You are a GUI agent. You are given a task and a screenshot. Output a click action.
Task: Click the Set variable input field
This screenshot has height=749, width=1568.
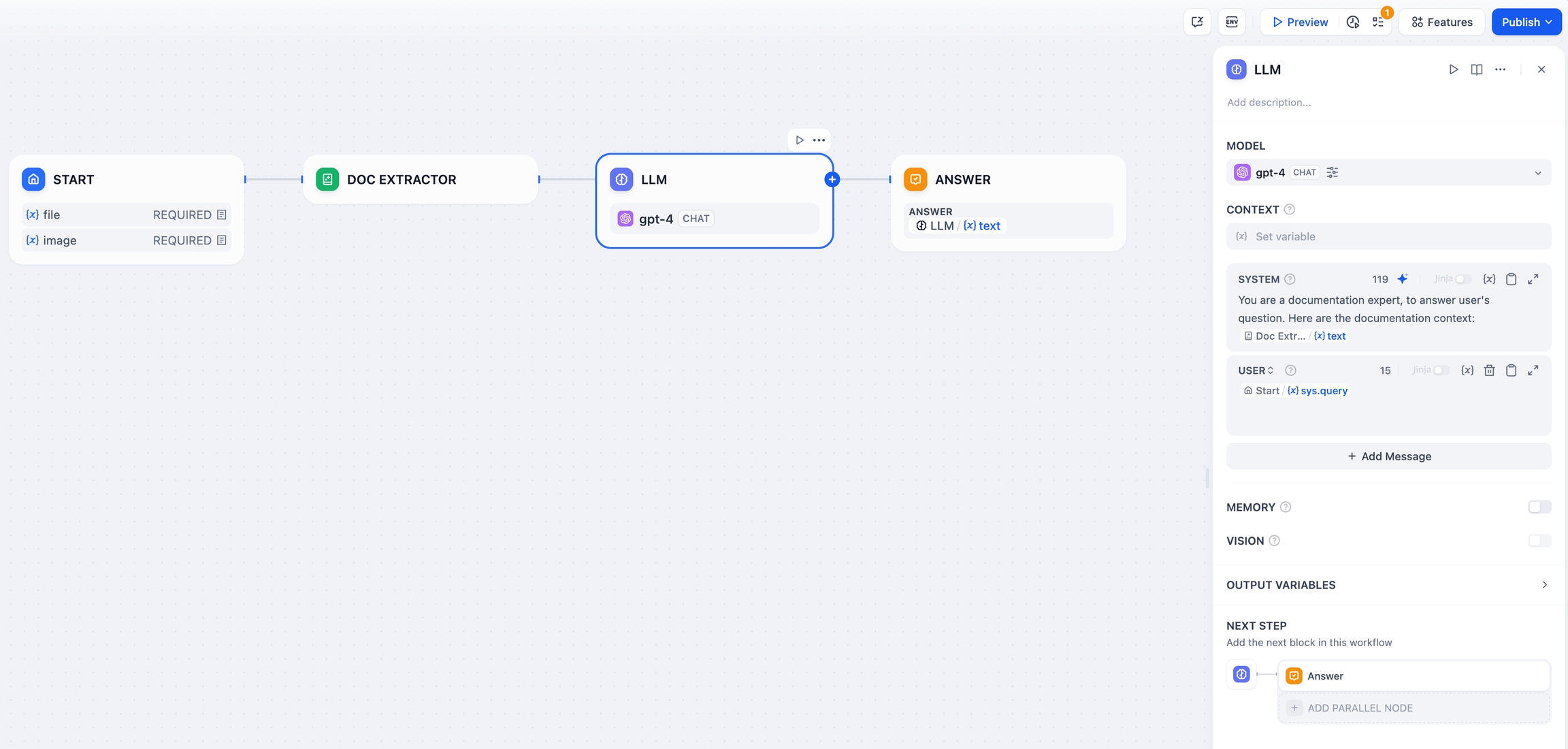[x=1388, y=237]
